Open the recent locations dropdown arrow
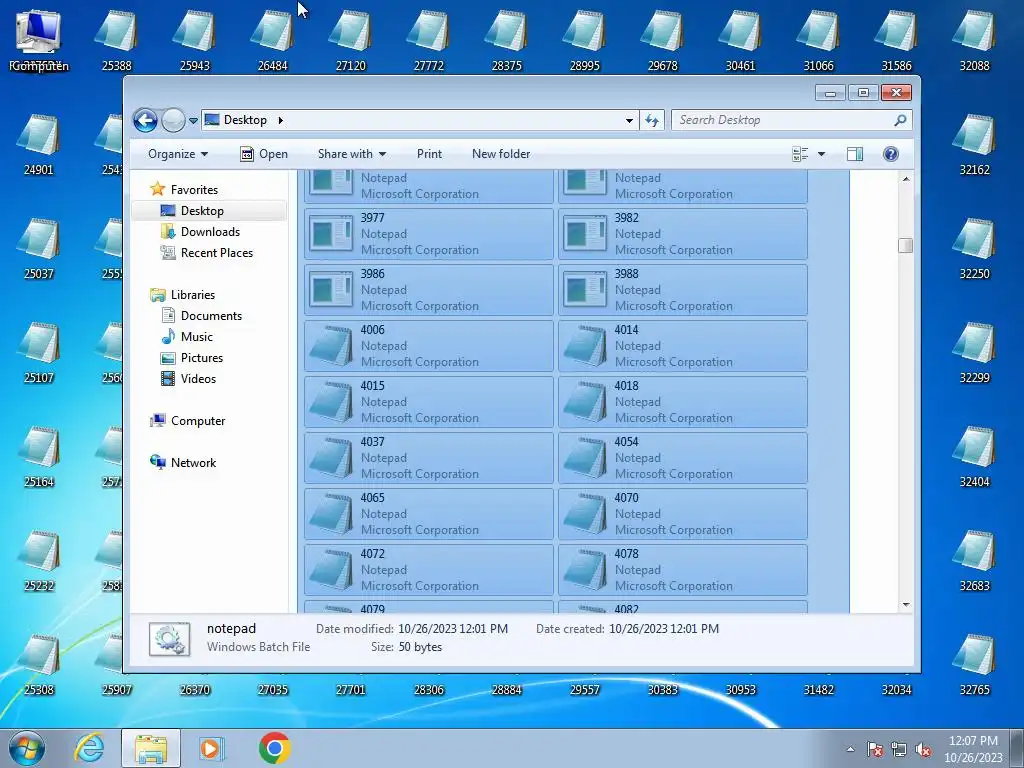The image size is (1024, 768). click(x=193, y=121)
